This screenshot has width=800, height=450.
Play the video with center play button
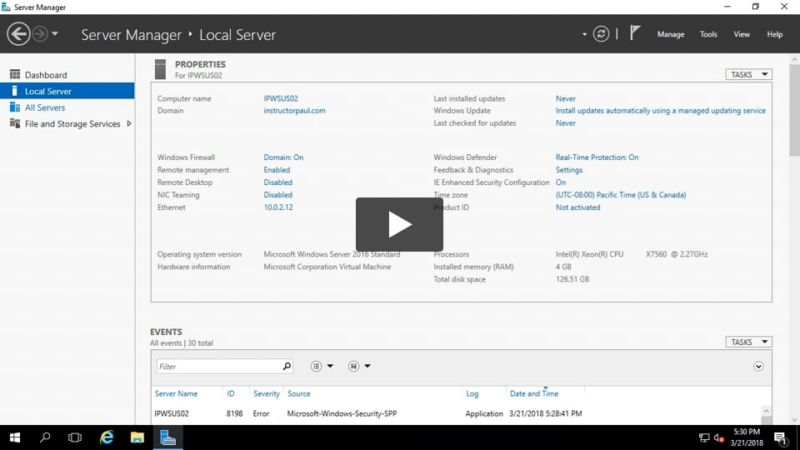pyautogui.click(x=399, y=224)
